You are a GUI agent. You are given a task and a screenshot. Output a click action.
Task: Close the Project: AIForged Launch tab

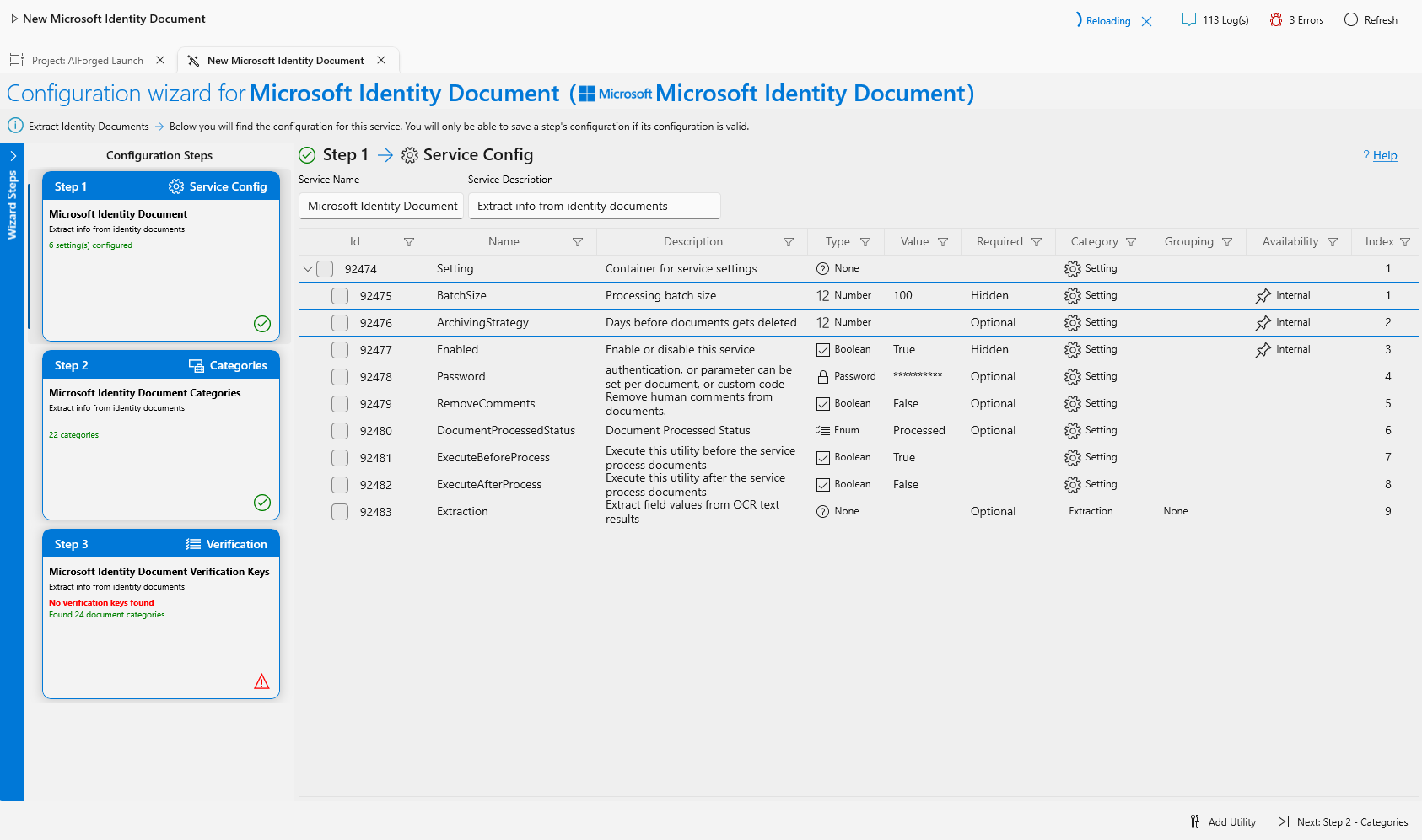tap(160, 61)
